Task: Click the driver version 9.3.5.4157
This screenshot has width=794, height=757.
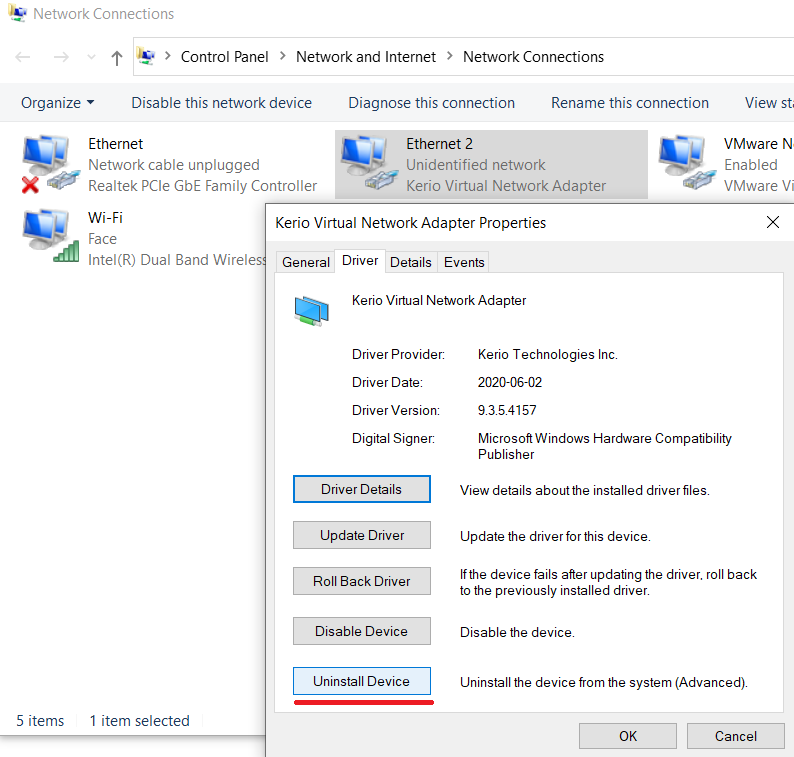Action: pyautogui.click(x=507, y=410)
